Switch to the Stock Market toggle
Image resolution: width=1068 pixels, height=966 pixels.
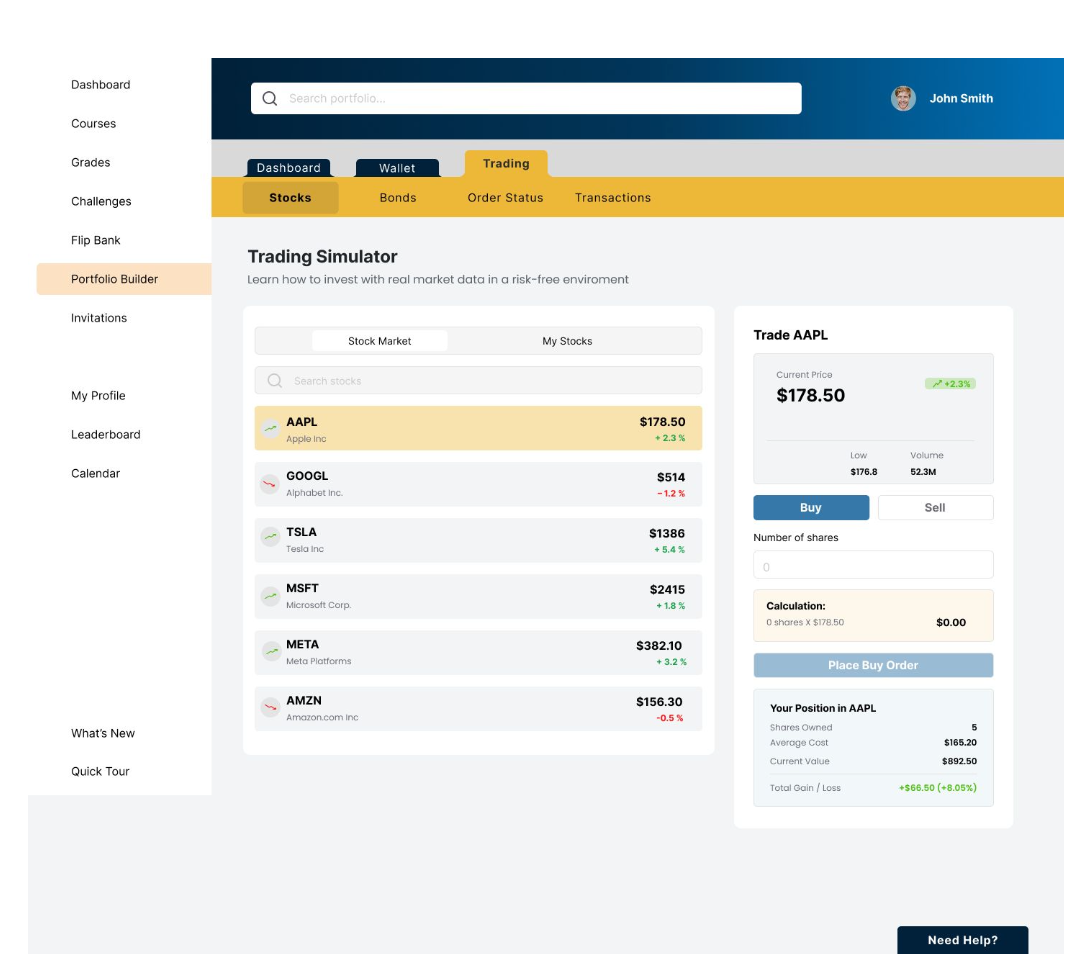[x=379, y=341]
